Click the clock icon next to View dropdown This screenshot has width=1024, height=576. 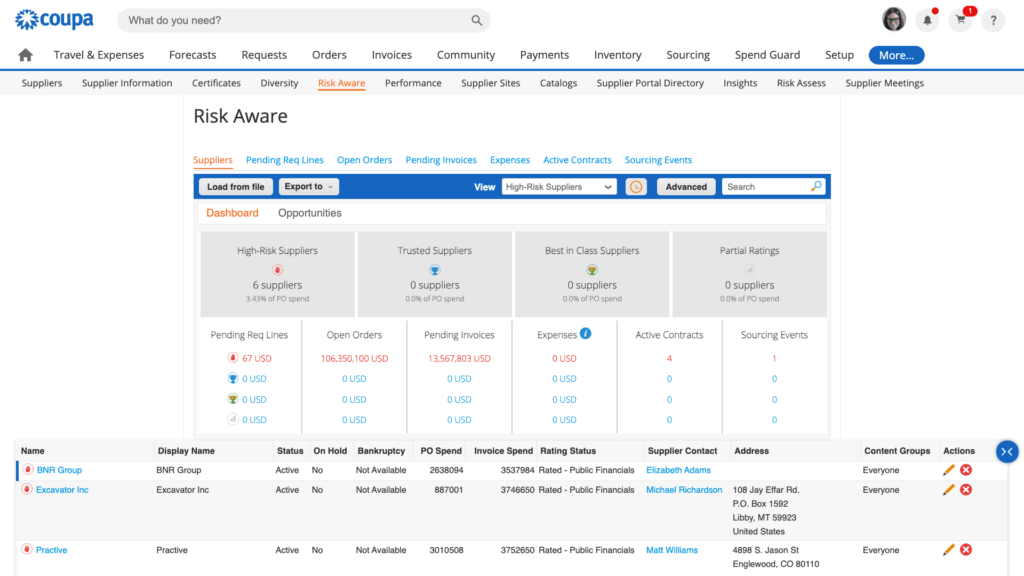(636, 187)
